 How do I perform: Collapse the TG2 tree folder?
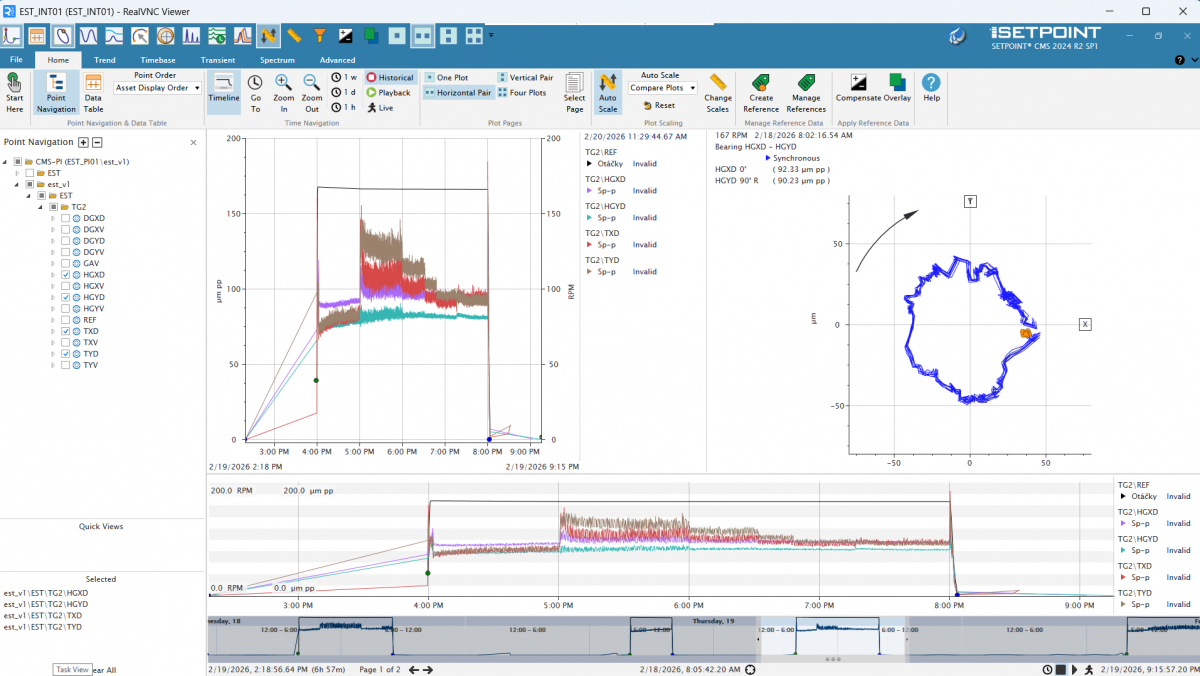tap(40, 207)
